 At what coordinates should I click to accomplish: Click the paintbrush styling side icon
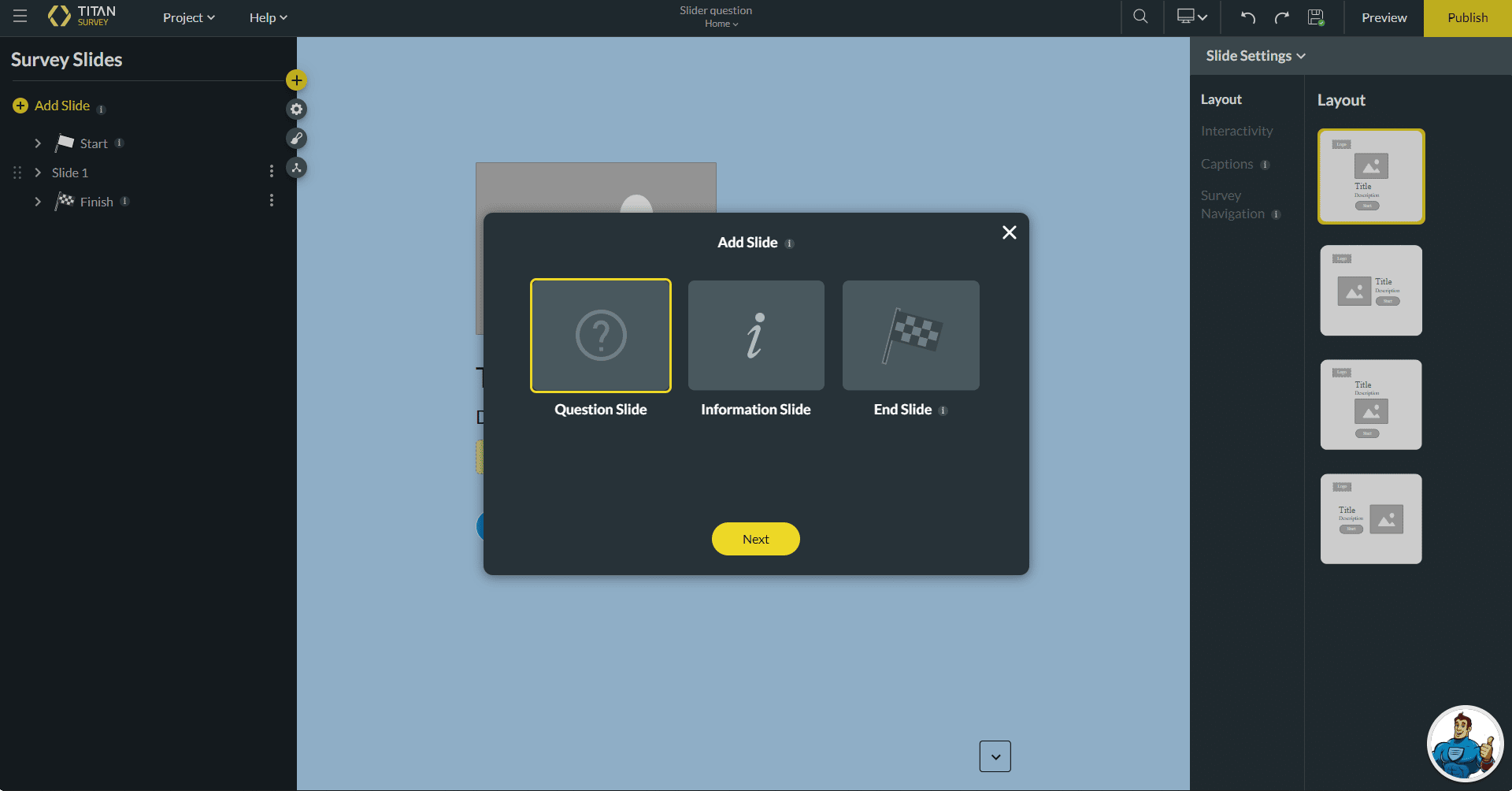coord(296,139)
